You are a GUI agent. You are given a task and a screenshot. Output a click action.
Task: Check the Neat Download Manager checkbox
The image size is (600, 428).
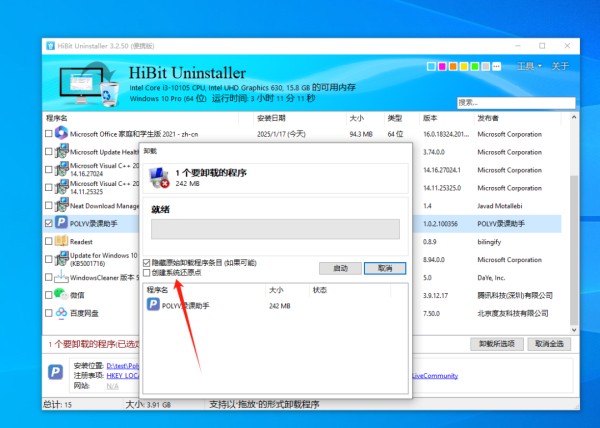tap(49, 205)
